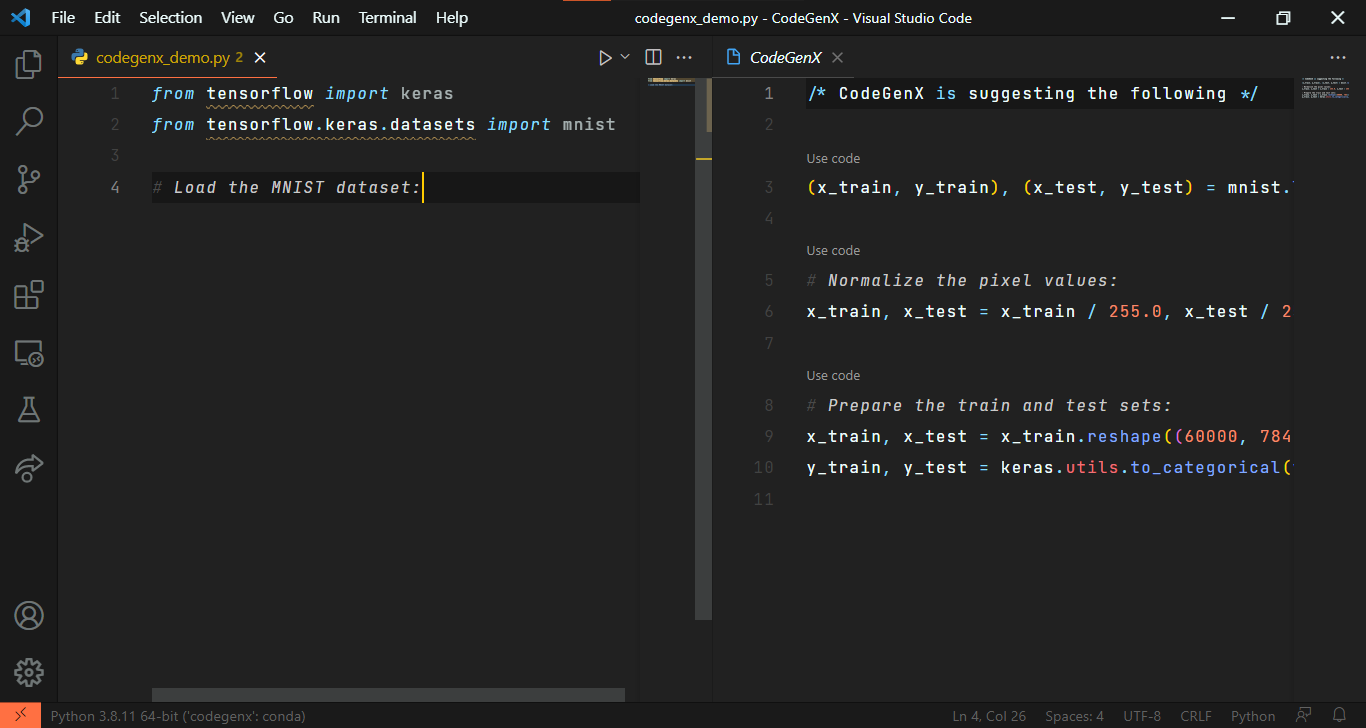The image size is (1366, 728).
Task: Open the Terminal menu
Action: coord(388,18)
